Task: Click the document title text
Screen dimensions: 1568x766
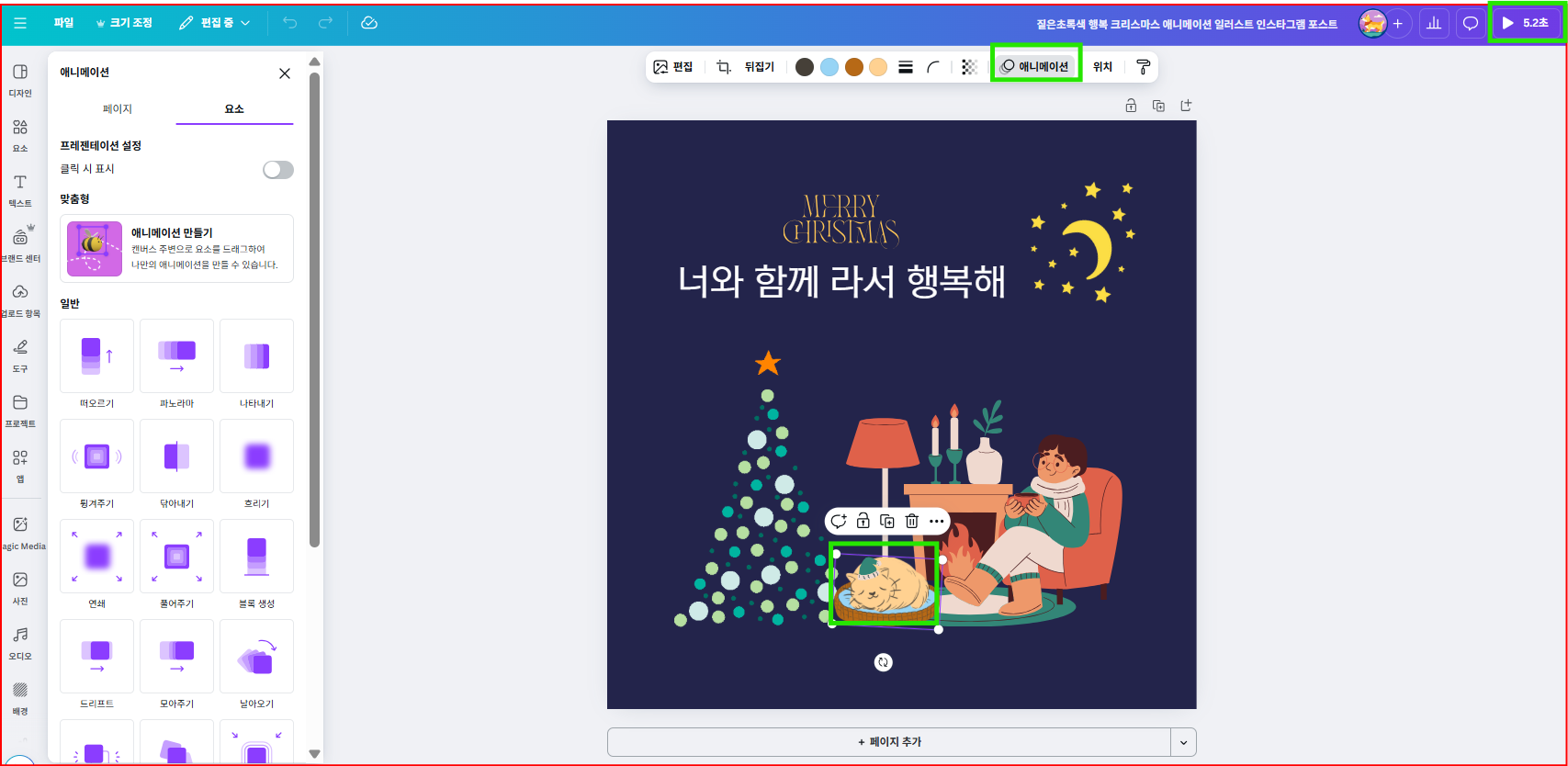Action: [x=1187, y=24]
